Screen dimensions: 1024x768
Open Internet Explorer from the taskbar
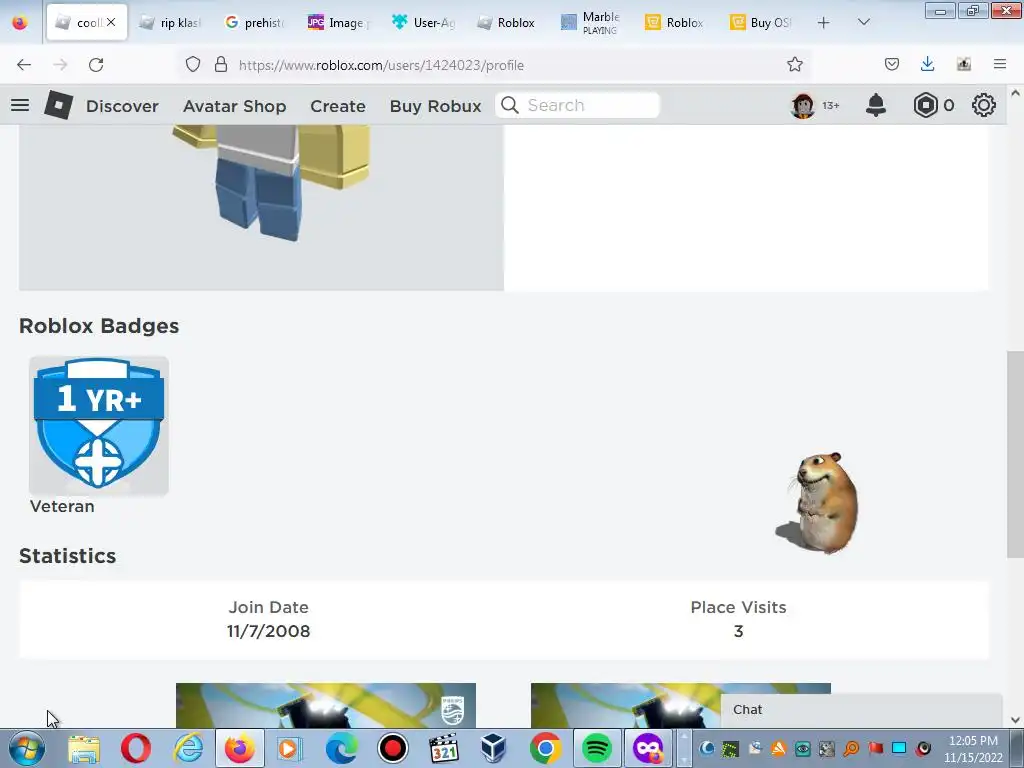click(188, 748)
